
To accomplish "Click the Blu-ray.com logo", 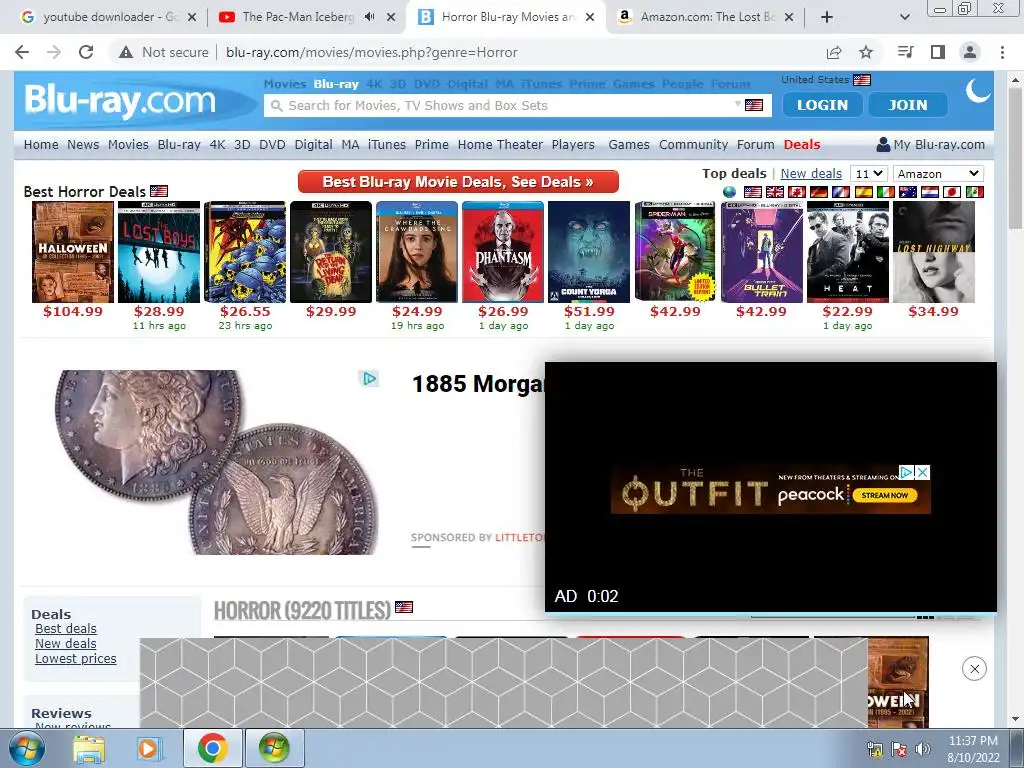I will pyautogui.click(x=120, y=100).
